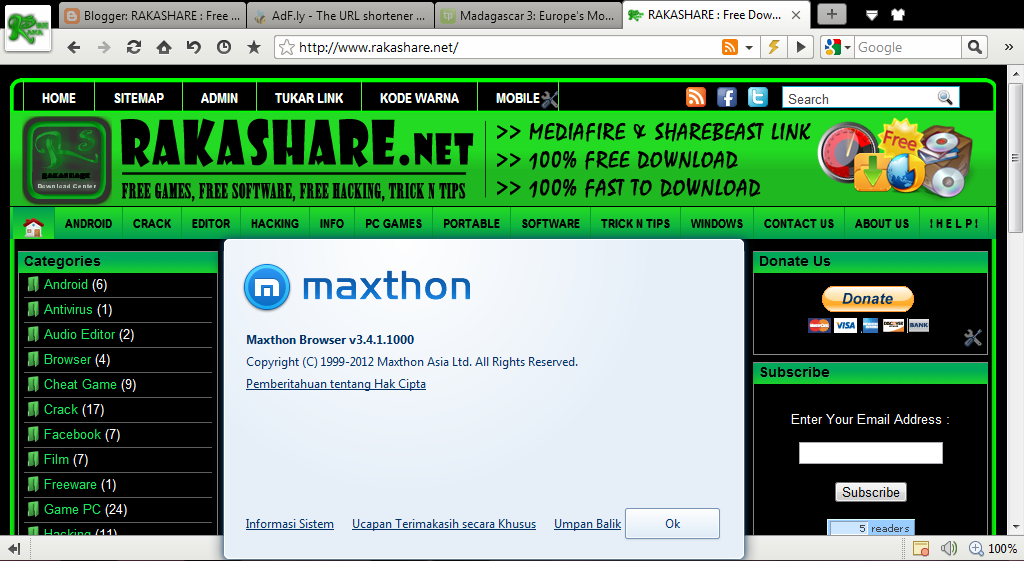Open Audio Editor category link
The height and width of the screenshot is (561, 1024).
point(79,334)
